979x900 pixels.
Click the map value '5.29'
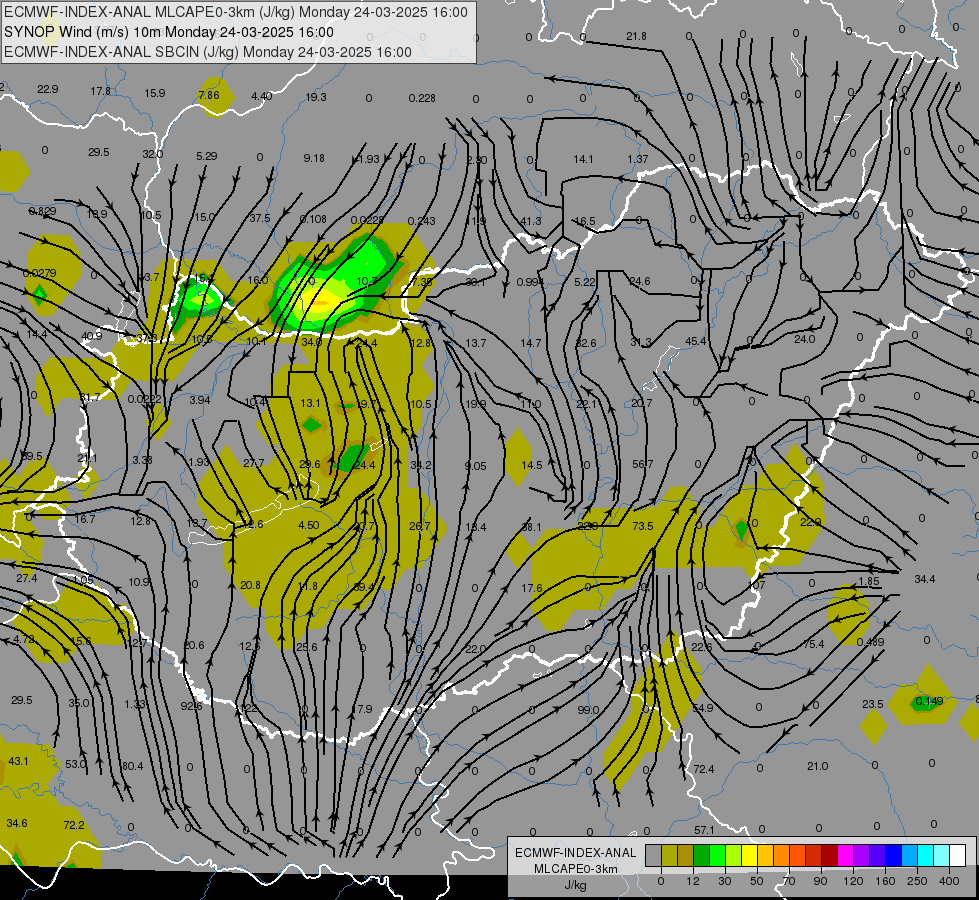coord(207,156)
